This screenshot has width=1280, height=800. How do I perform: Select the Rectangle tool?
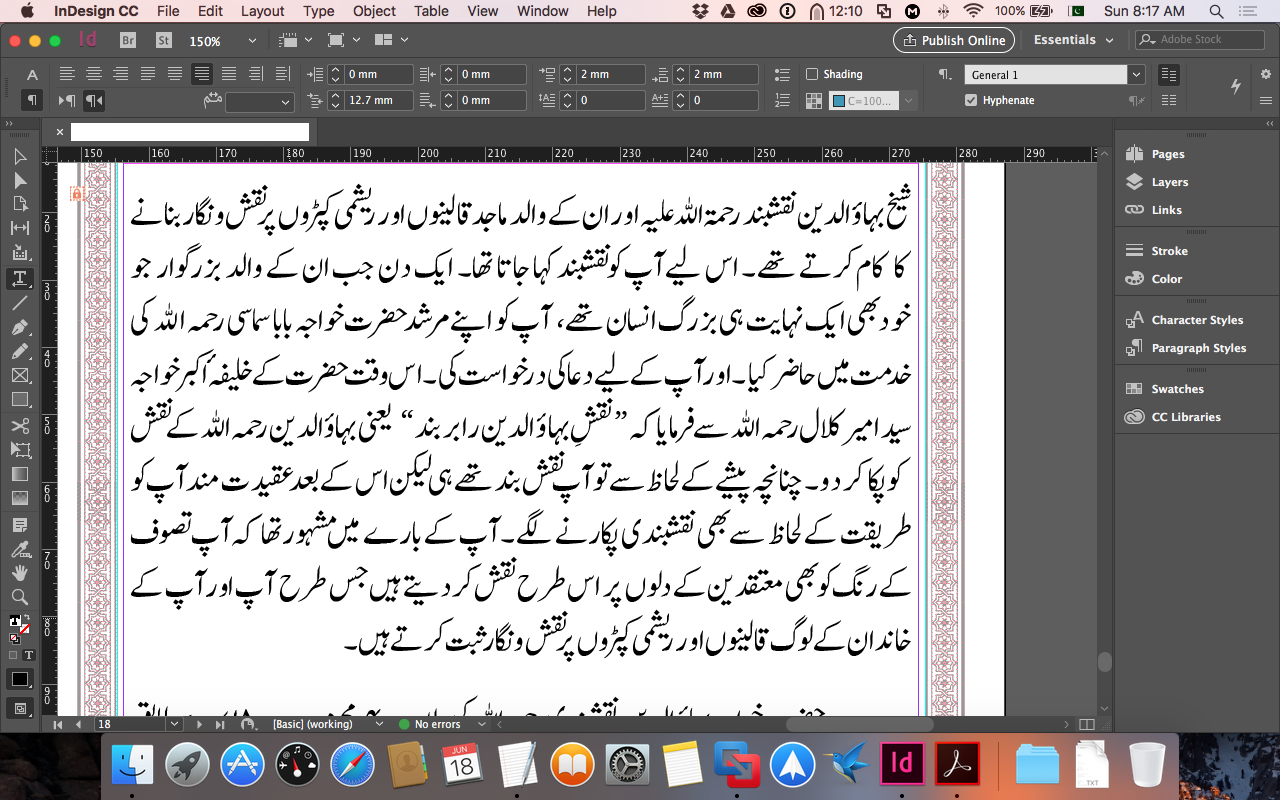[20, 400]
